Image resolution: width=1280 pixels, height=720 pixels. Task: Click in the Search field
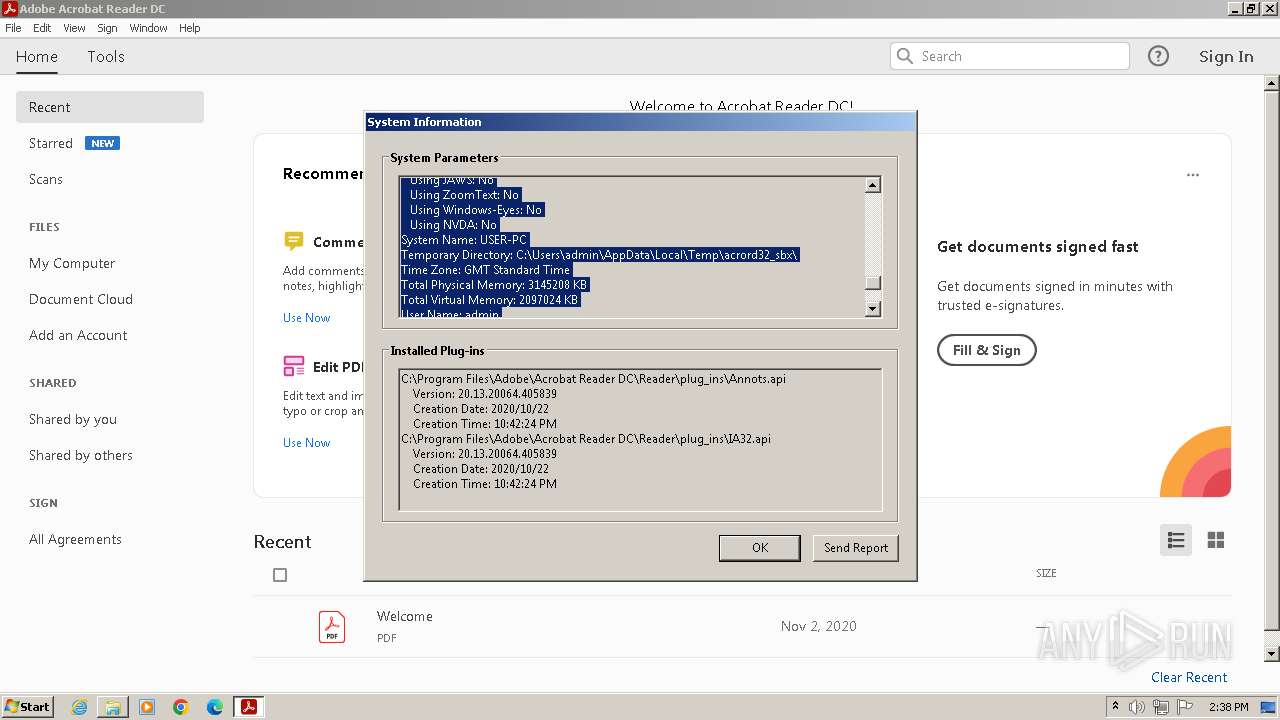click(1010, 56)
